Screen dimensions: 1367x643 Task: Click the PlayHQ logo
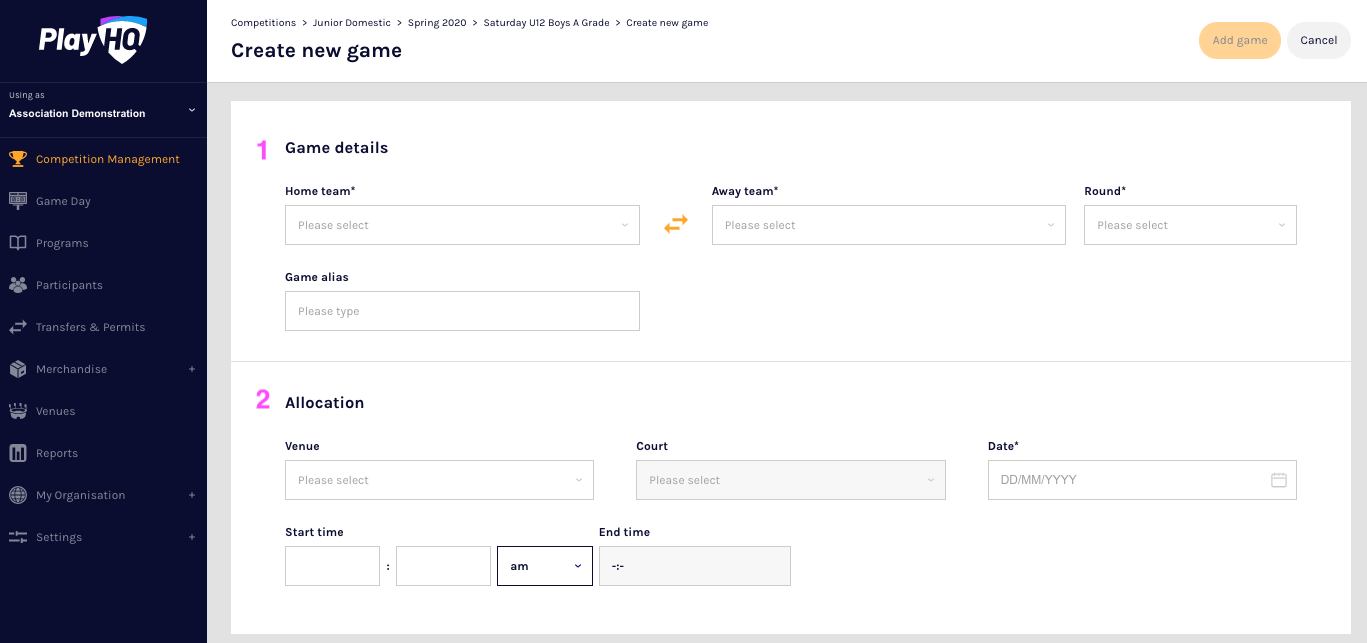[x=93, y=40]
